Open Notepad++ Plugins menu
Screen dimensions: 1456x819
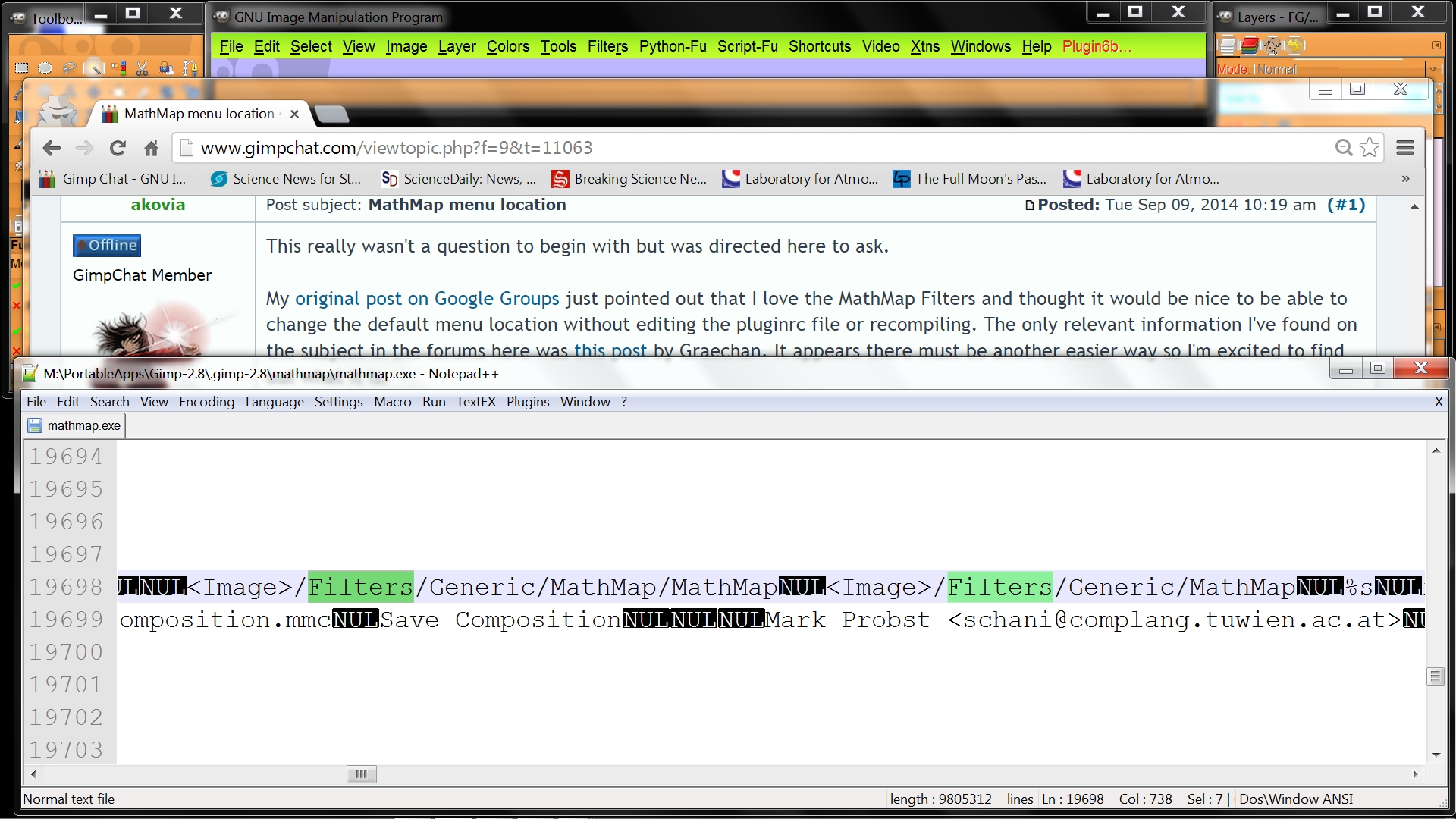(x=528, y=402)
